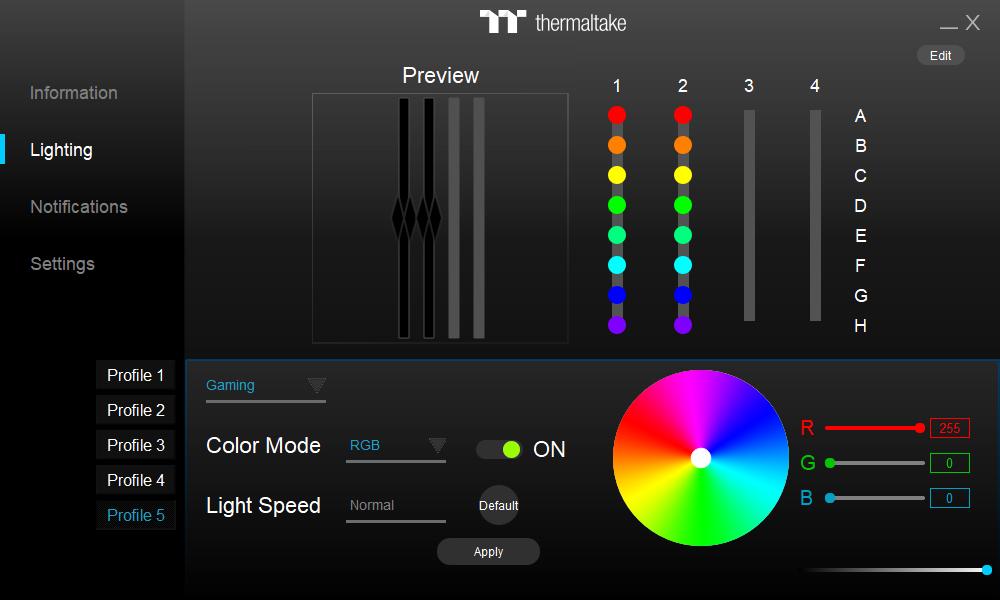Select the orange LED dot on channel 1
Viewport: 1000px width, 600px height.
[617, 144]
